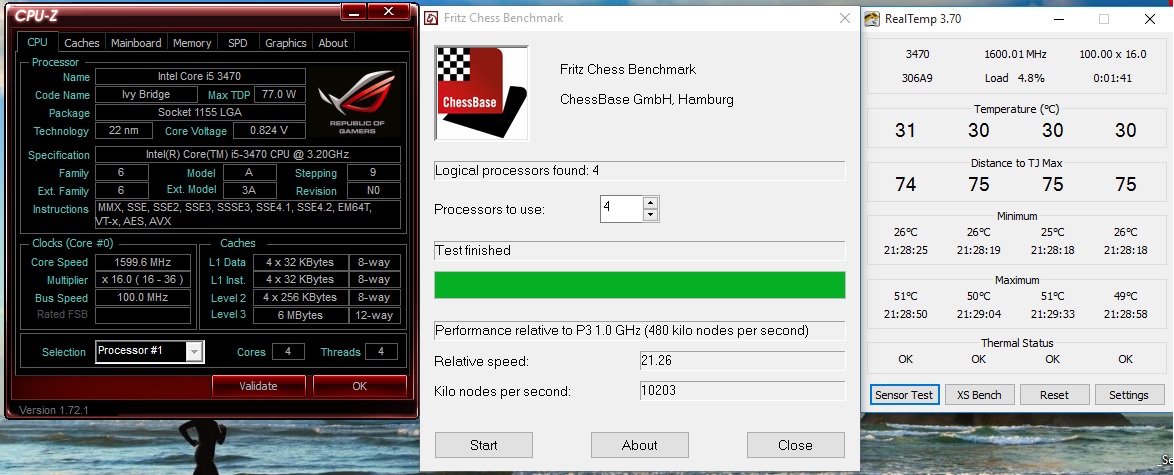Switch to the Caches tab in CPU-Z

(x=82, y=43)
